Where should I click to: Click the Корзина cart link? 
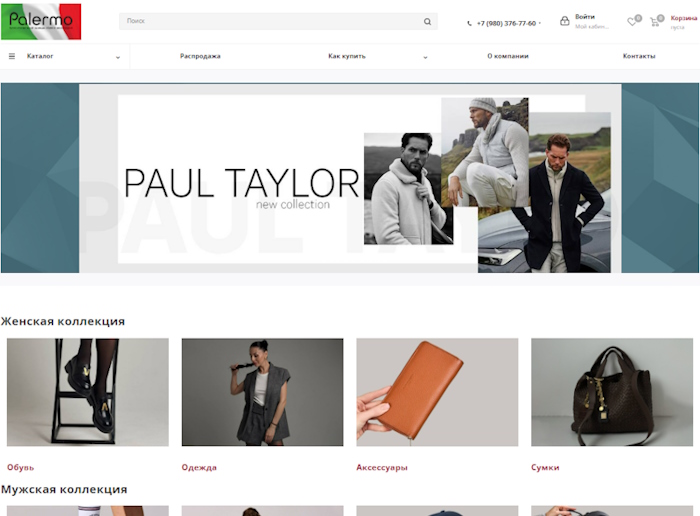pyautogui.click(x=684, y=17)
